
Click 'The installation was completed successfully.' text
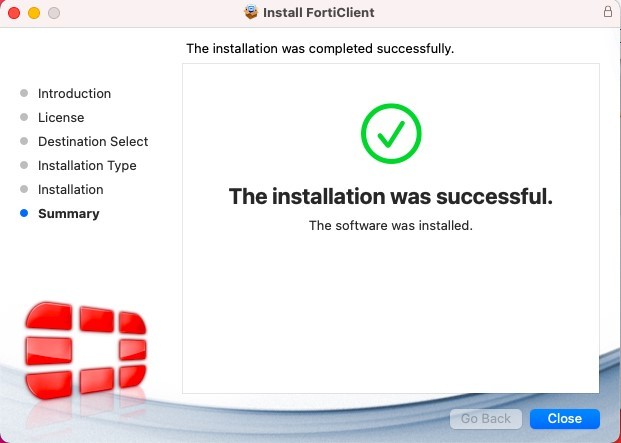(x=320, y=49)
